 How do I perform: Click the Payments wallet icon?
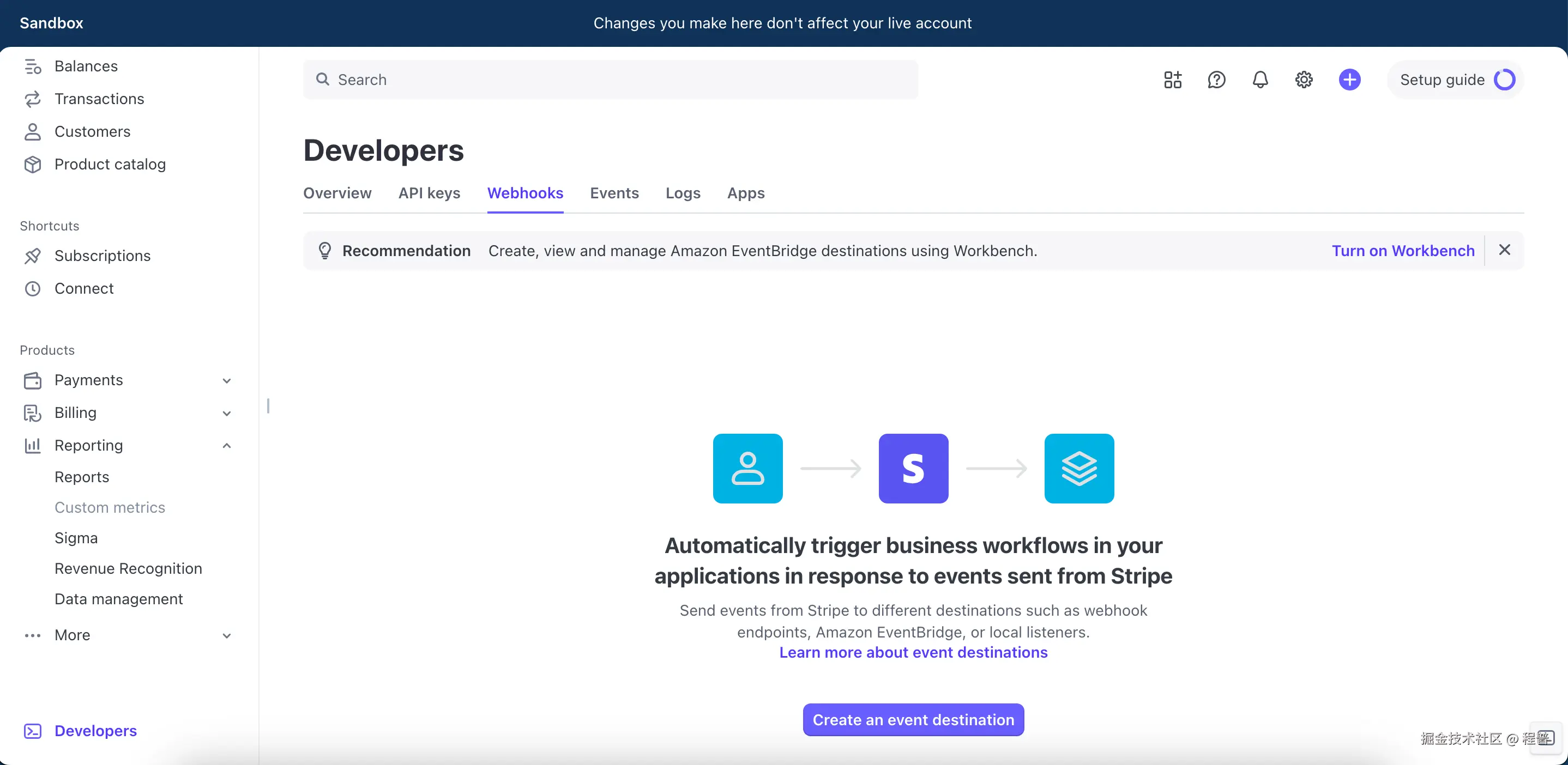click(x=33, y=381)
